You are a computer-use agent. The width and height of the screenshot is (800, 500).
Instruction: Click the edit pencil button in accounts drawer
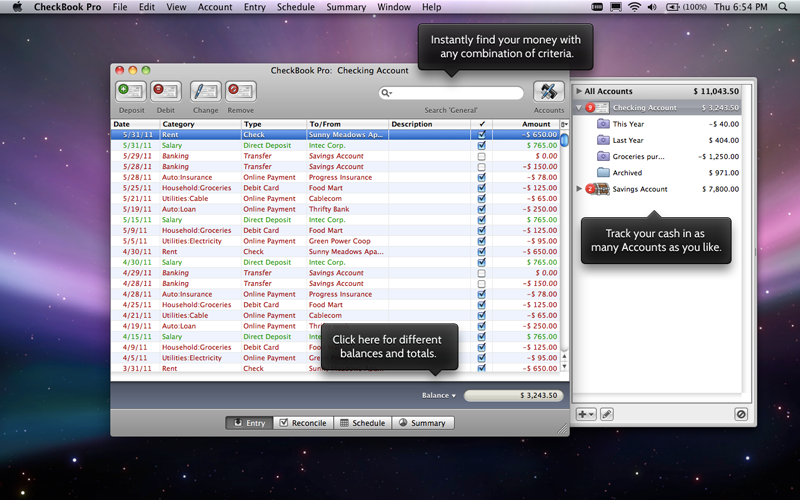point(607,414)
